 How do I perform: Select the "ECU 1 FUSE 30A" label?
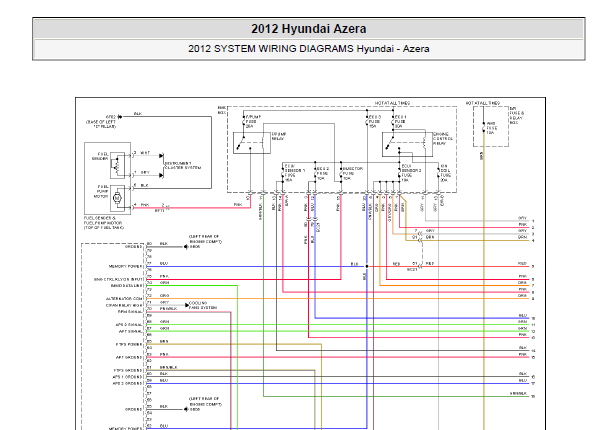point(401,121)
